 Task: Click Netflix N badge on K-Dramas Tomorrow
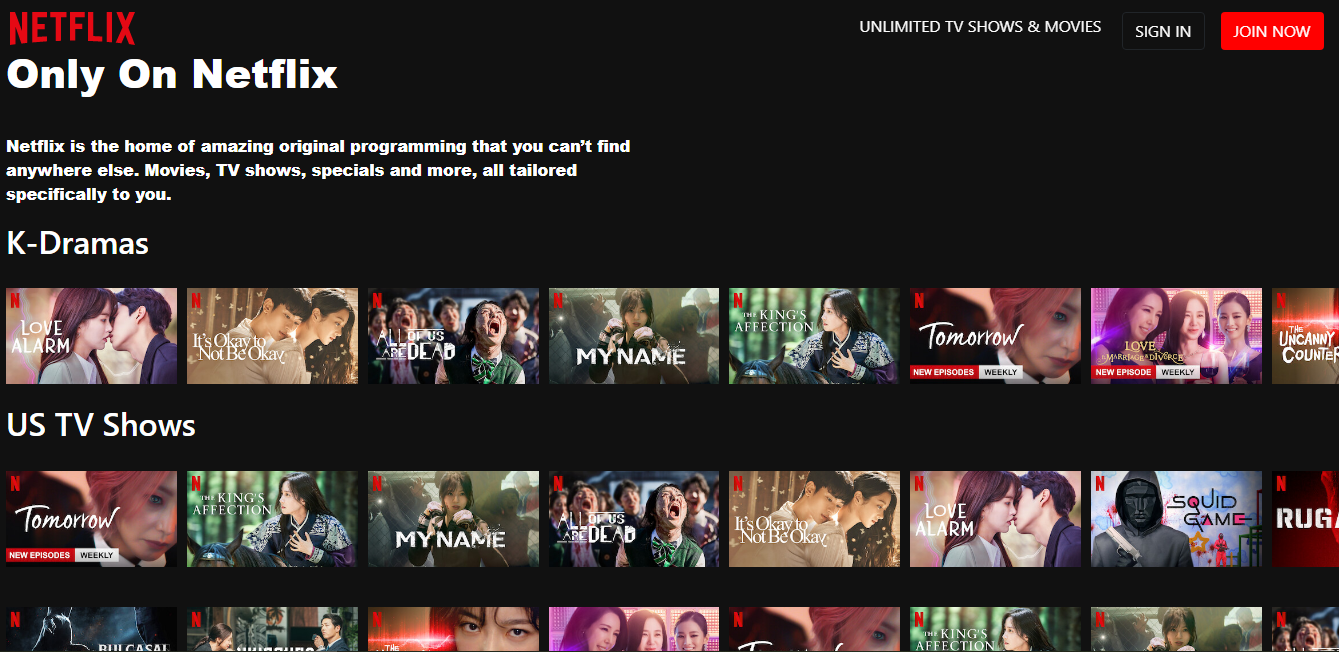pyautogui.click(x=919, y=299)
